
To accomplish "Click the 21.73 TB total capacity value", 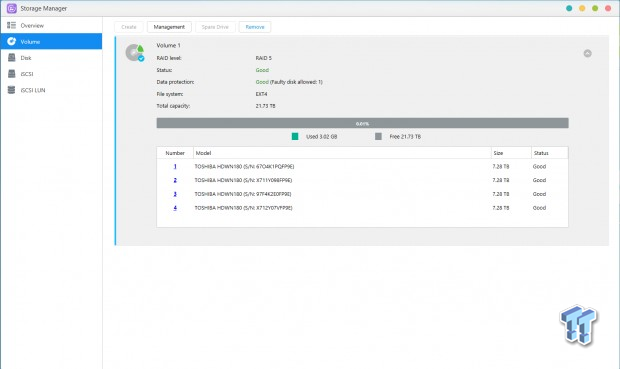I will (x=265, y=106).
